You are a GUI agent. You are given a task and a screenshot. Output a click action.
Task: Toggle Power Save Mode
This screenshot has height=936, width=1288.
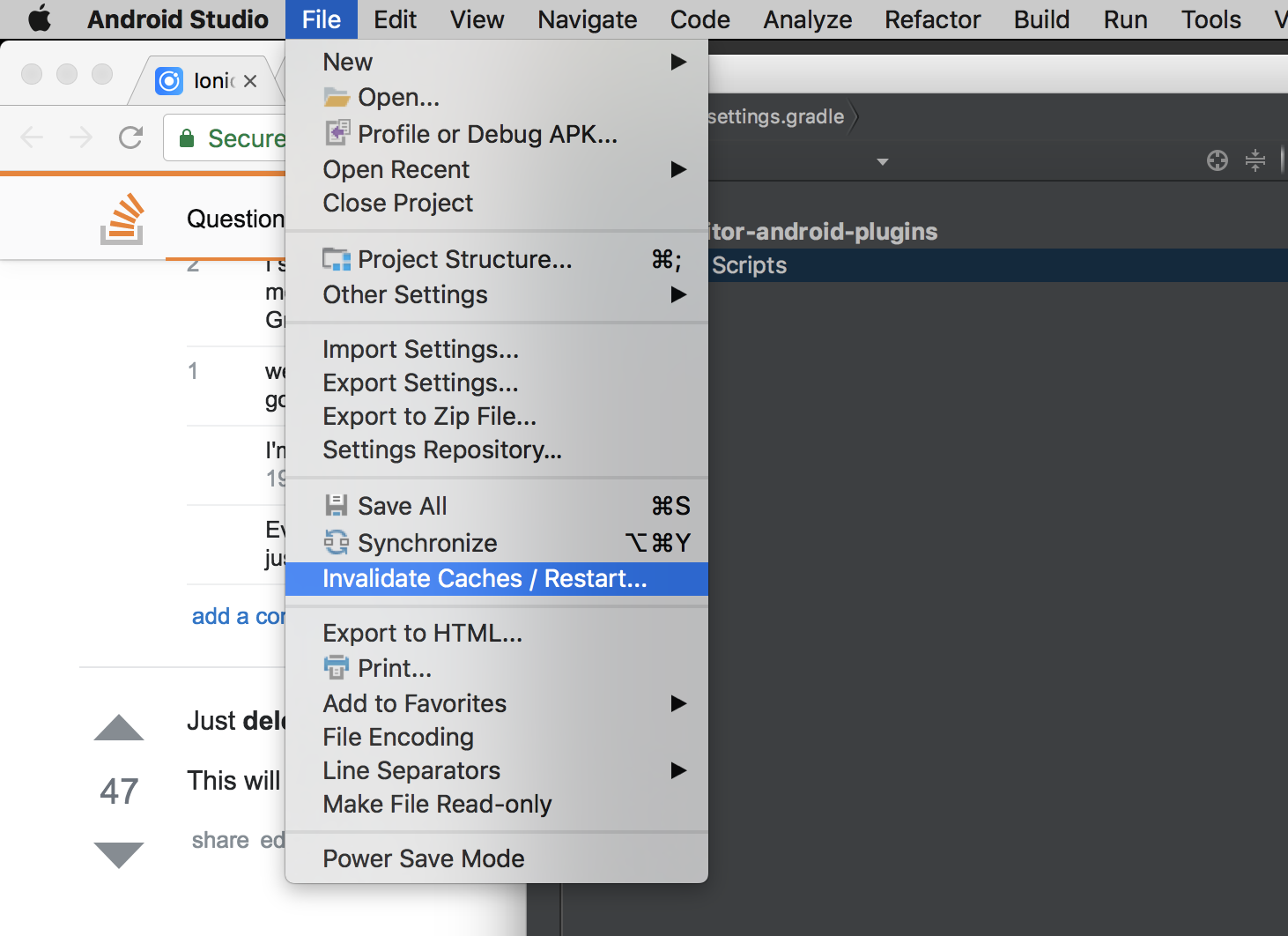423,858
